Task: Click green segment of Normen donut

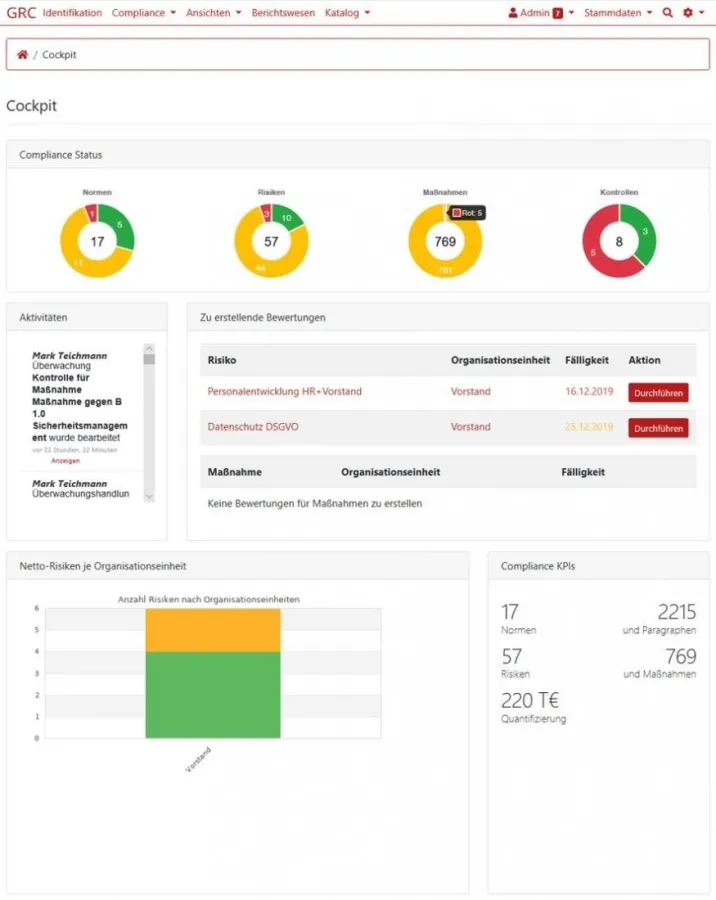Action: 119,226
